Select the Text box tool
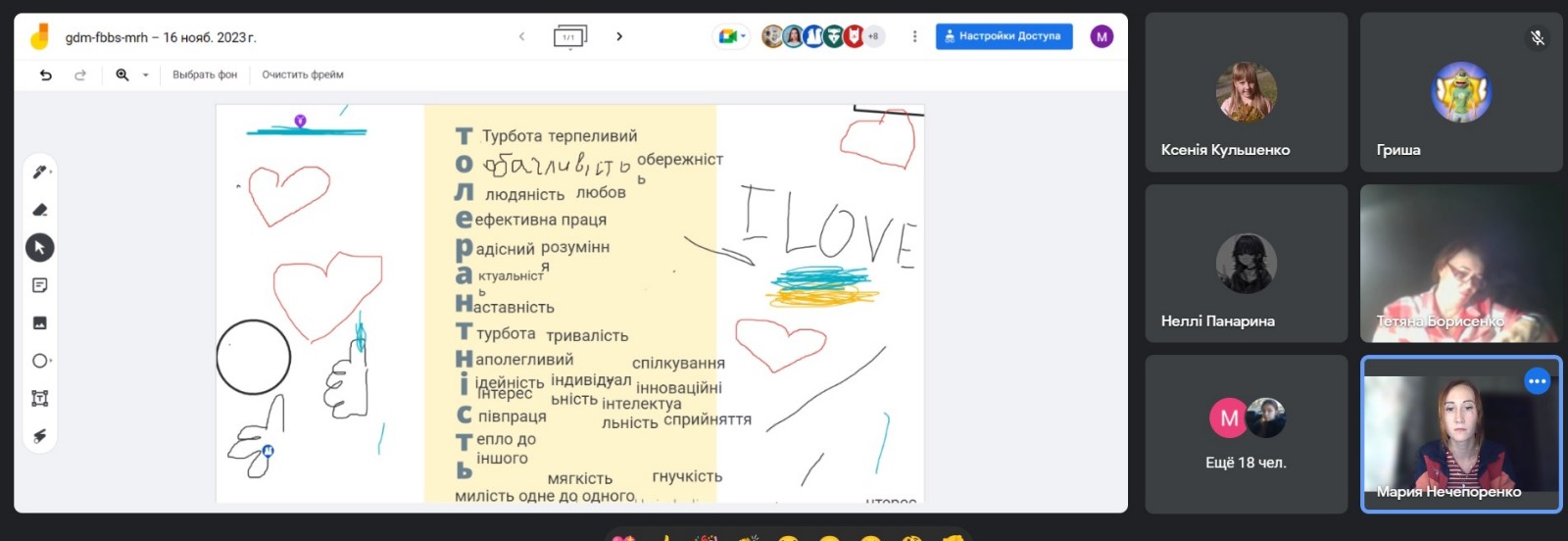The height and width of the screenshot is (541, 1568). click(x=39, y=398)
